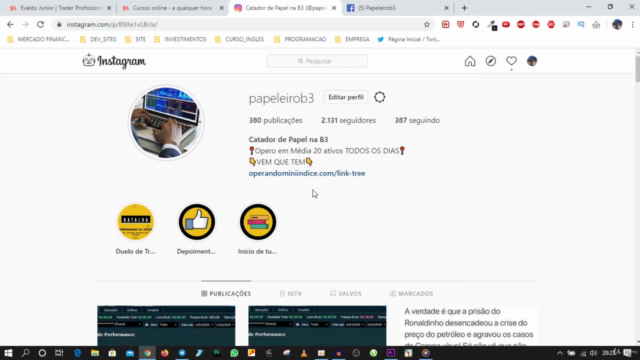Open Task View on taskbar
This screenshot has width=640, height=360.
pyautogui.click(x=59, y=353)
